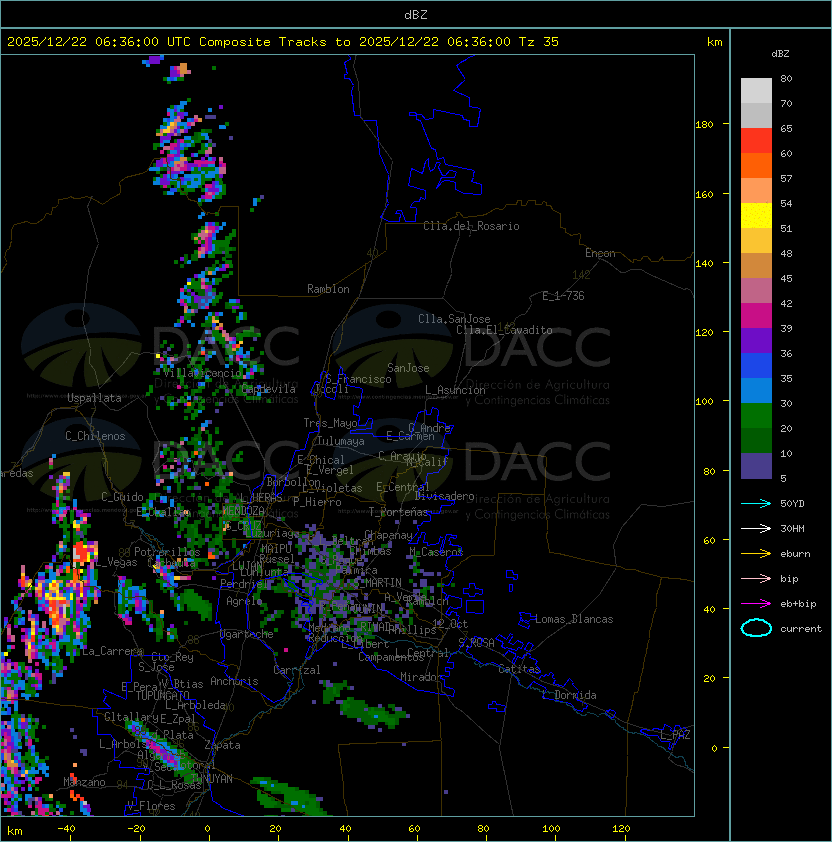Click the cyan 'current' ellipse legend symbol
This screenshot has width=832, height=842.
point(756,628)
